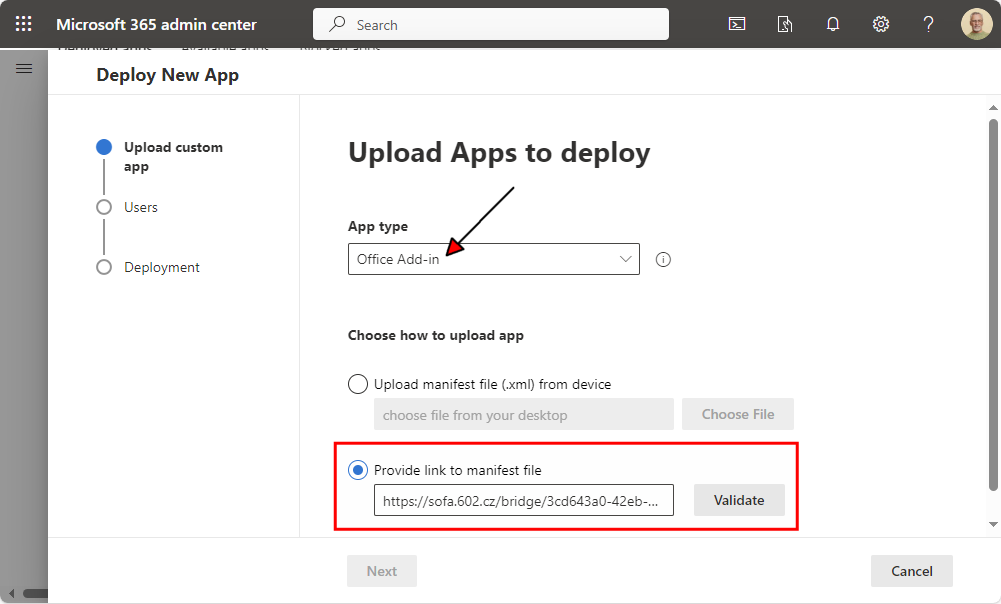Click the search magnifier icon
1001x604 pixels.
coord(337,24)
